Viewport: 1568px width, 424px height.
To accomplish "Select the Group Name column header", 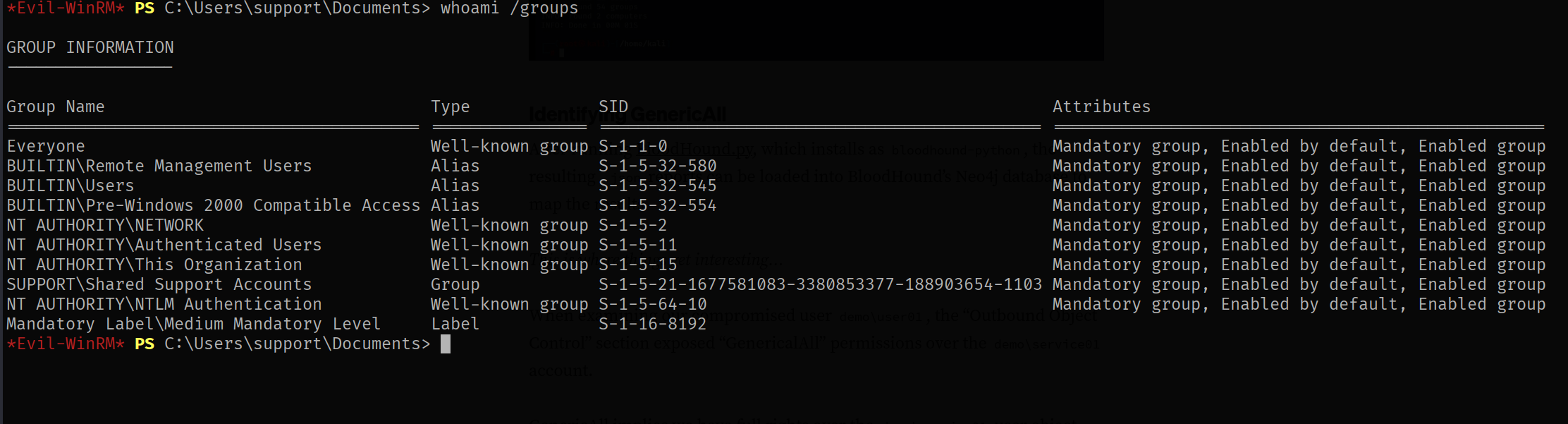I will tap(56, 107).
